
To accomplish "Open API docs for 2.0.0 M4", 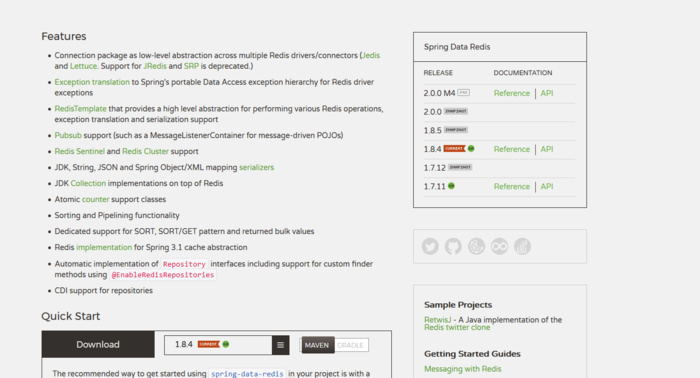I will [x=547, y=93].
